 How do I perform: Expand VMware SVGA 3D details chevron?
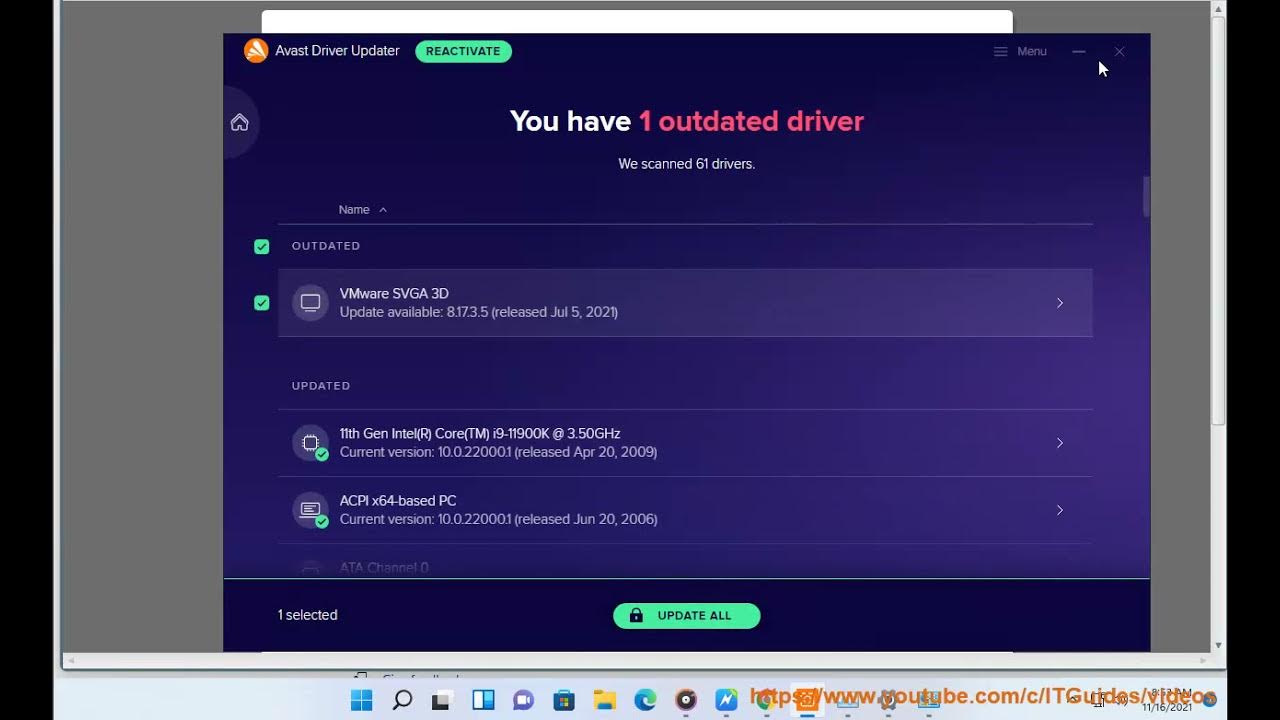point(1060,303)
